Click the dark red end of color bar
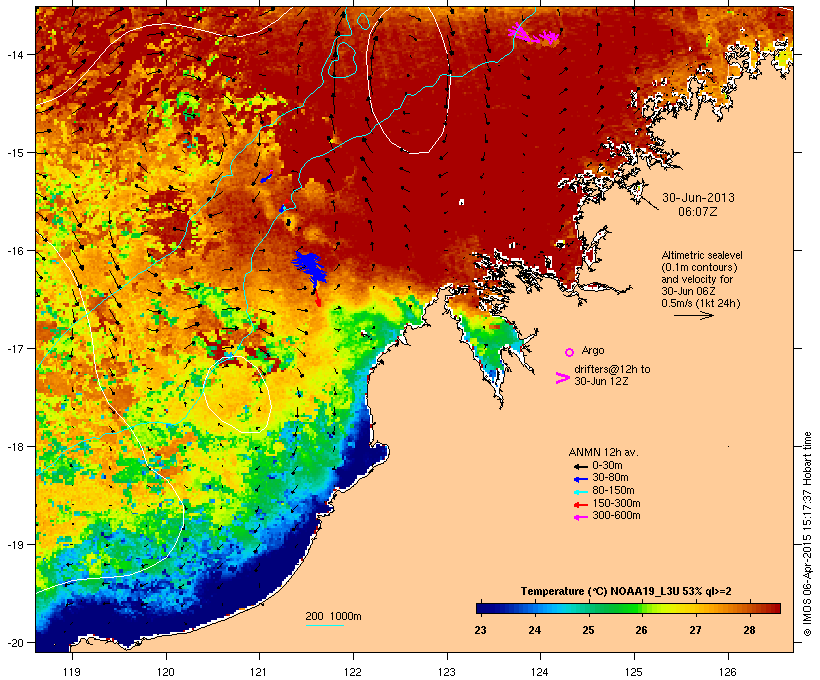Viewport: 820px width, 680px height. (774, 608)
